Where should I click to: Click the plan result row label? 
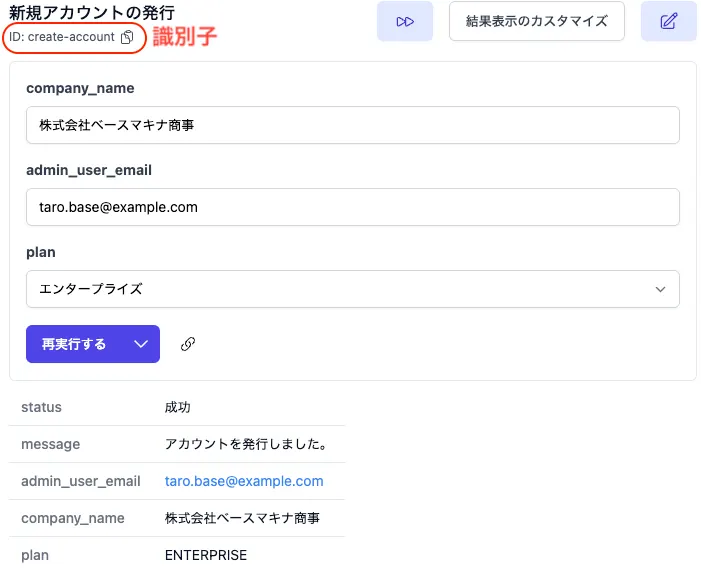point(35,556)
